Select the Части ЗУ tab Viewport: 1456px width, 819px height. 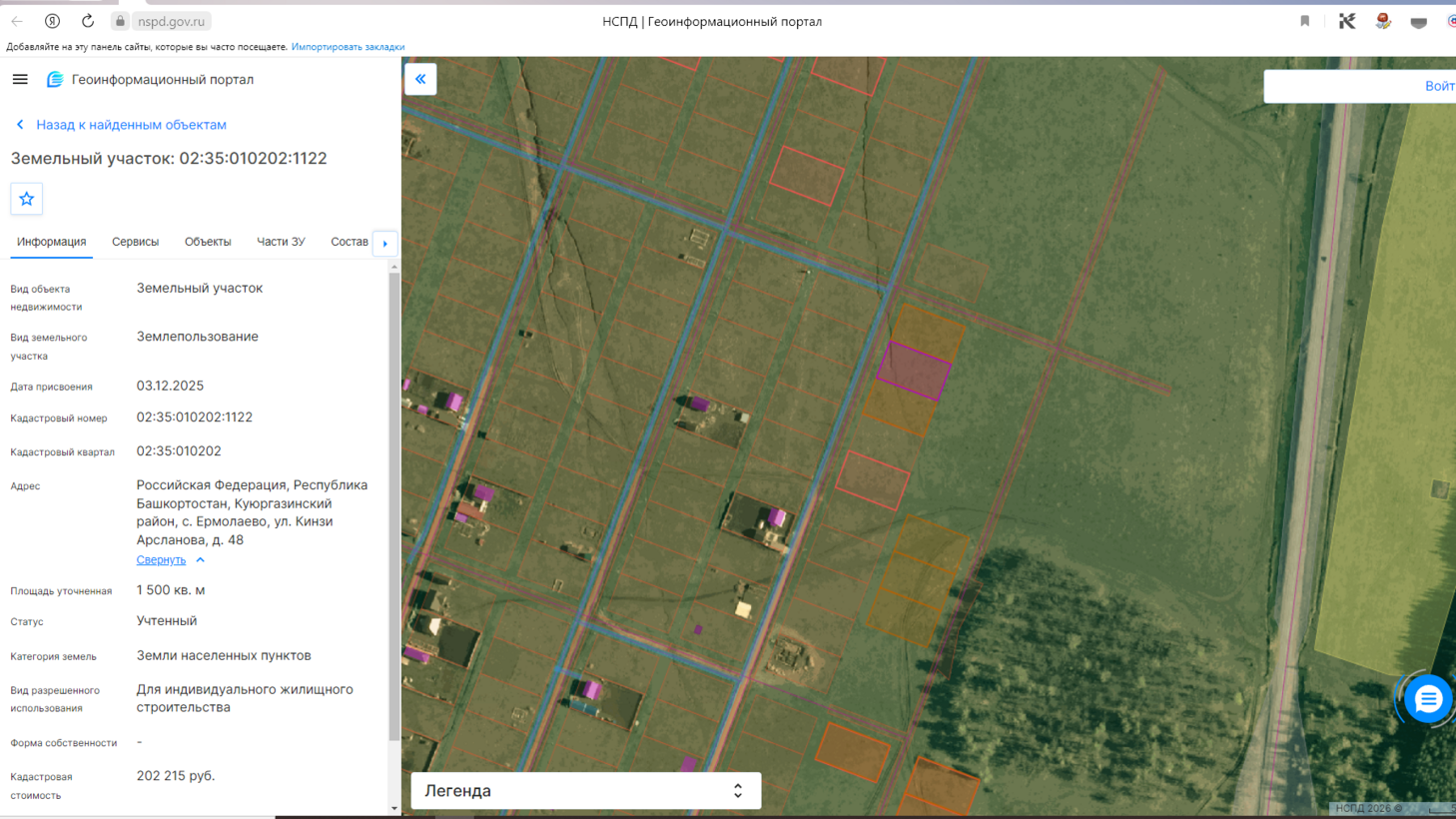click(281, 242)
